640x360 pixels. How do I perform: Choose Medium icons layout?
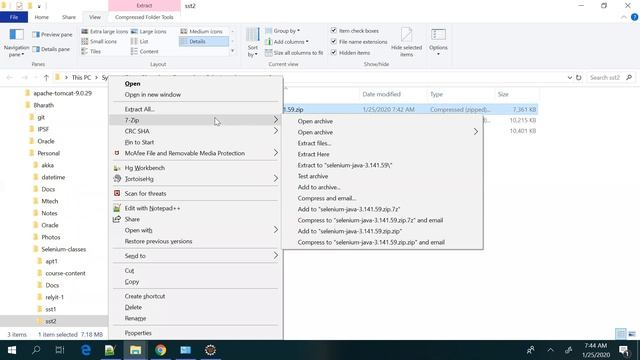coord(202,31)
